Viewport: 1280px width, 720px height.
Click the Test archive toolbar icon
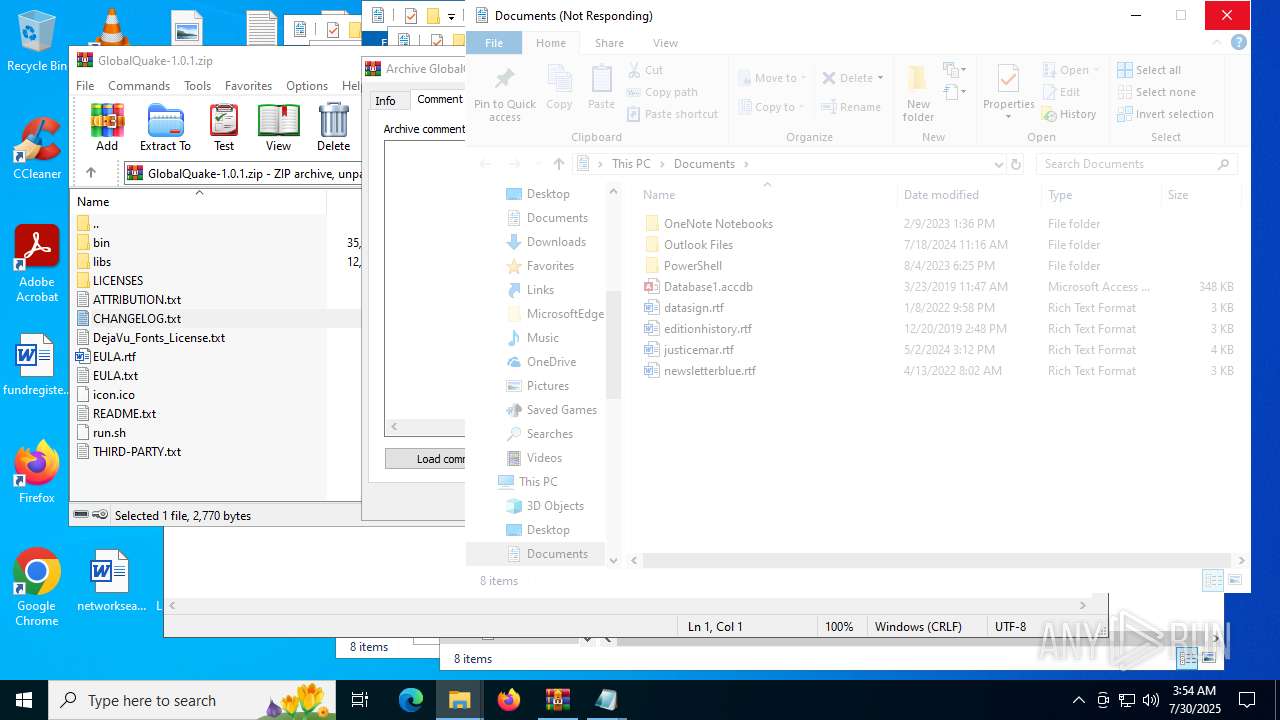[x=224, y=127]
